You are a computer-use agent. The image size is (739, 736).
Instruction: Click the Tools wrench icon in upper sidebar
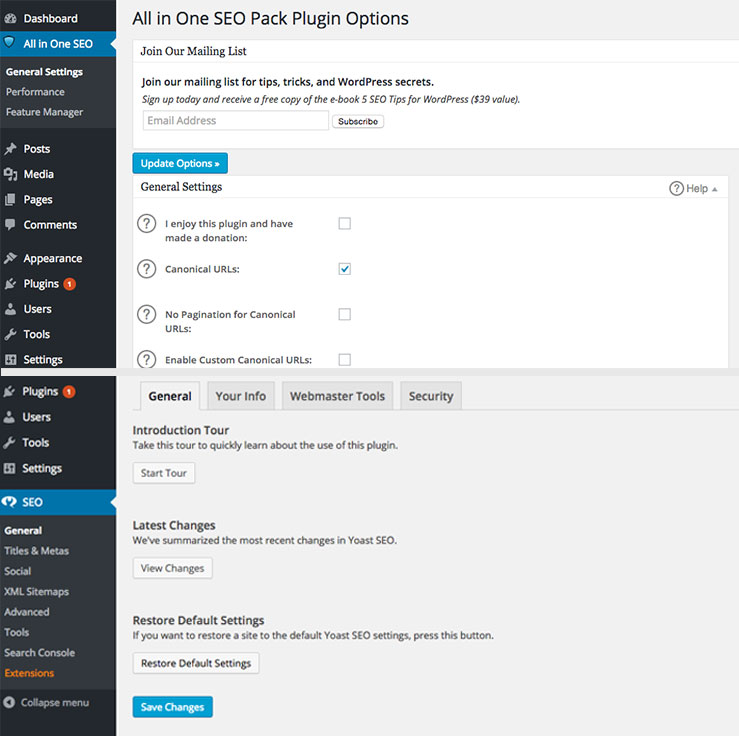10,335
